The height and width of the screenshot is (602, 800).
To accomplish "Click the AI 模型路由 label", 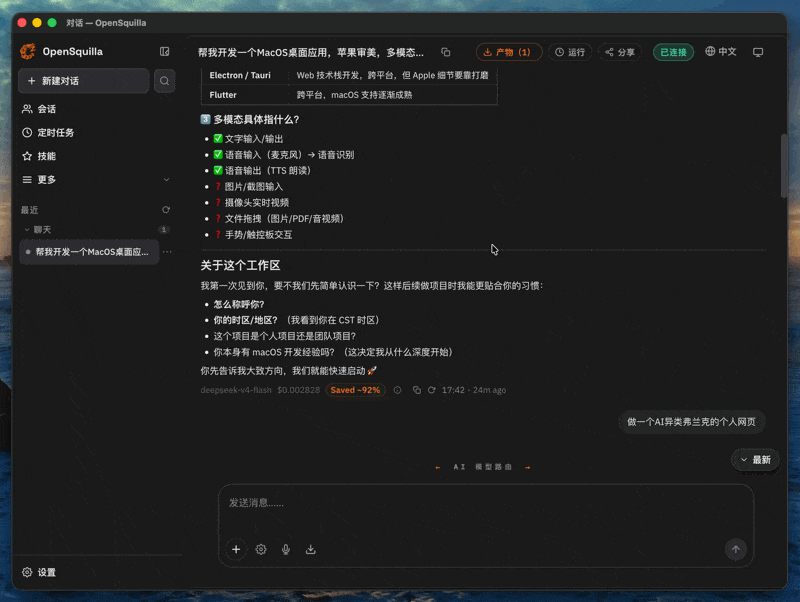I will click(x=483, y=467).
